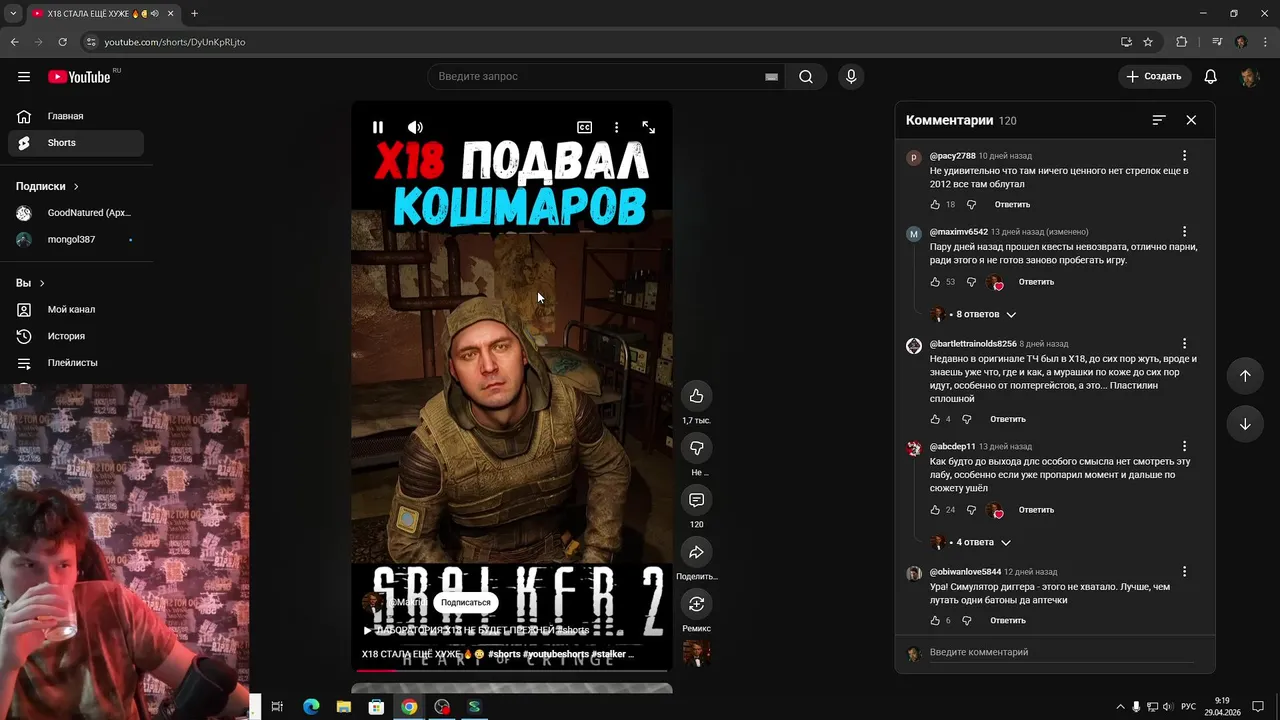Focus Введите комментарий comment field

(x=1061, y=653)
